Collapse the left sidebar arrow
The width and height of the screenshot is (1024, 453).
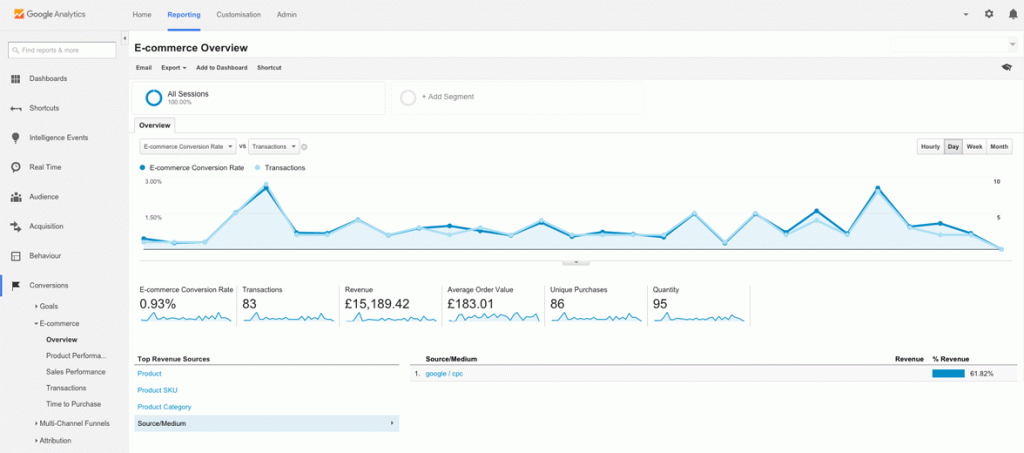(x=124, y=39)
